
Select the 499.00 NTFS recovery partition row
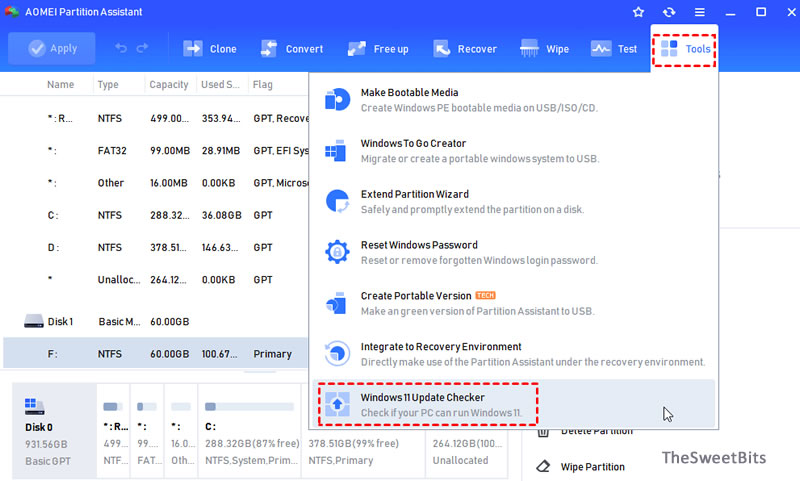coord(156,118)
